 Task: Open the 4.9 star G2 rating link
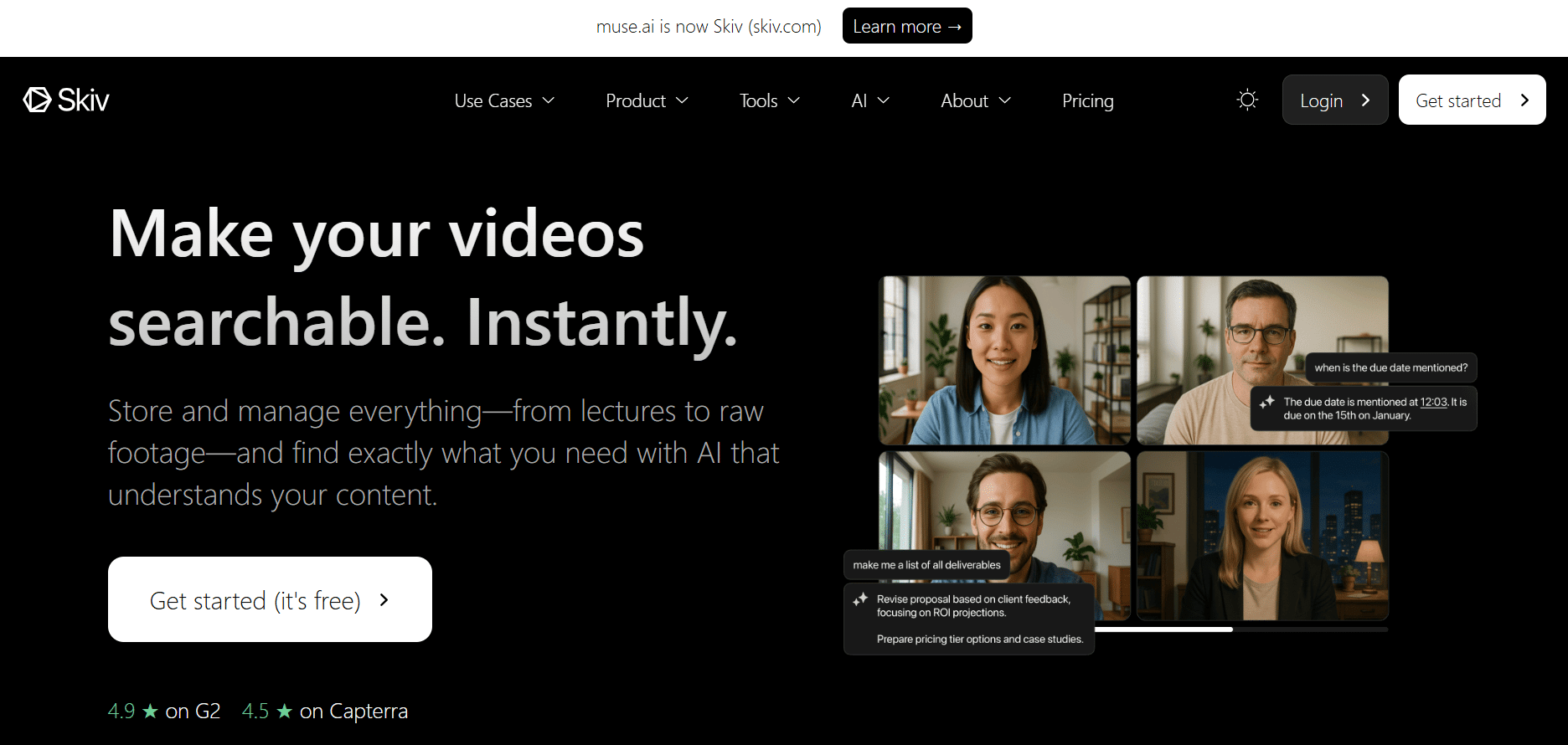[x=164, y=711]
